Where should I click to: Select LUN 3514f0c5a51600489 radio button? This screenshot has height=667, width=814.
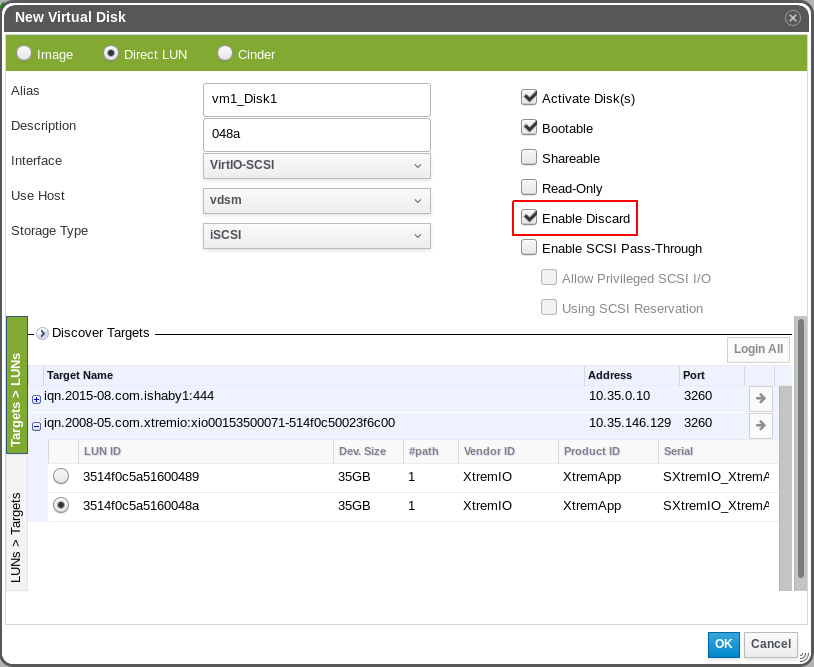click(61, 477)
